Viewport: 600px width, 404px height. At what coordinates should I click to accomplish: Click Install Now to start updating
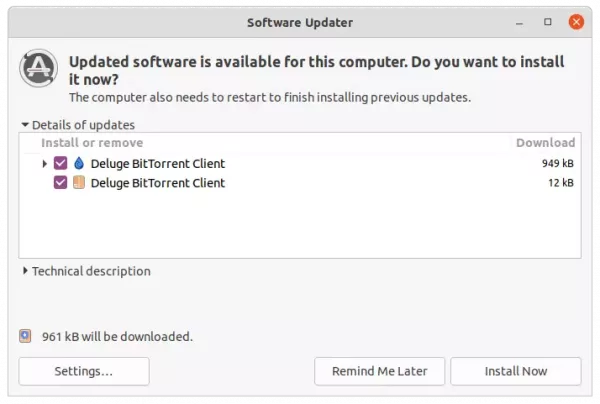point(516,371)
